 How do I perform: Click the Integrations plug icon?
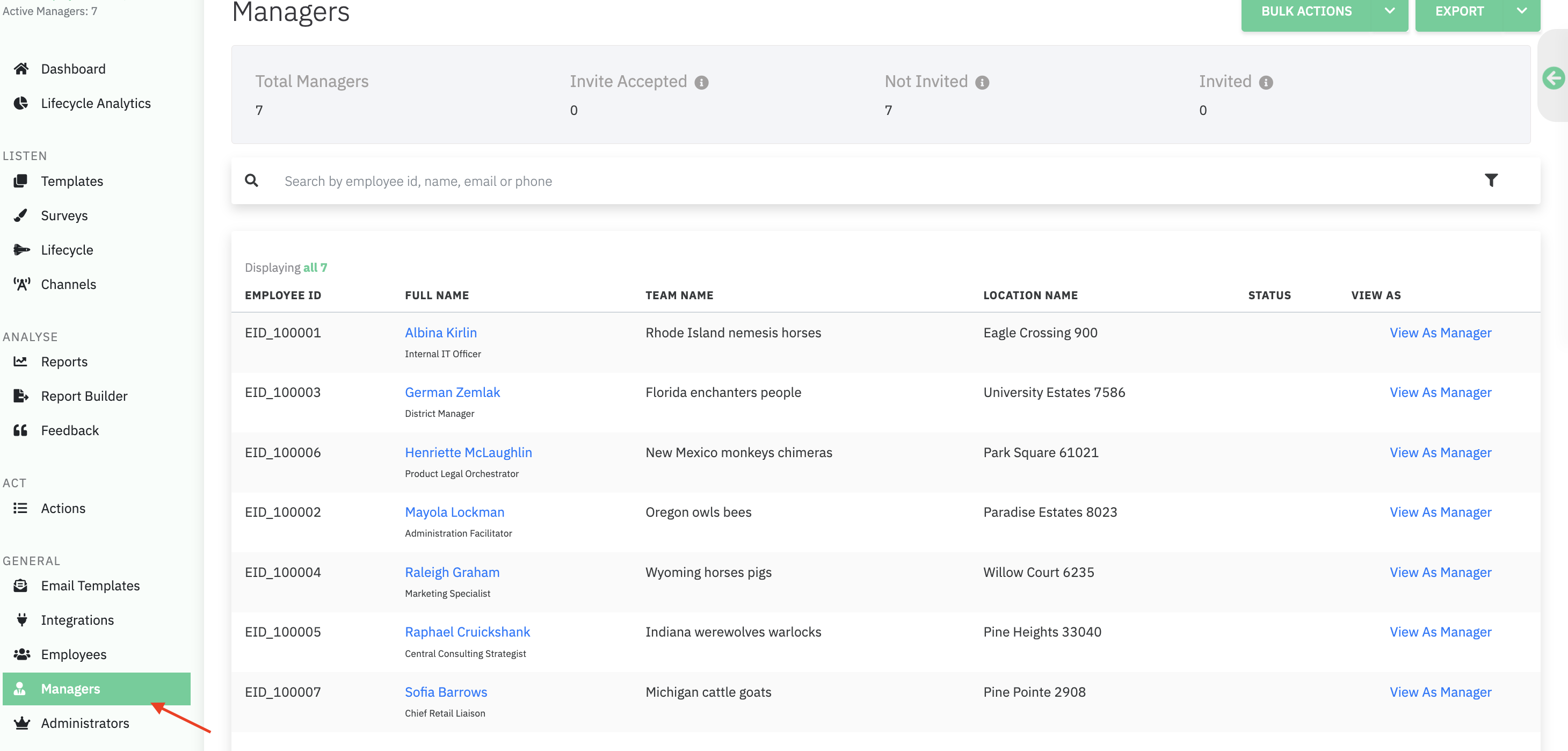pyautogui.click(x=21, y=619)
